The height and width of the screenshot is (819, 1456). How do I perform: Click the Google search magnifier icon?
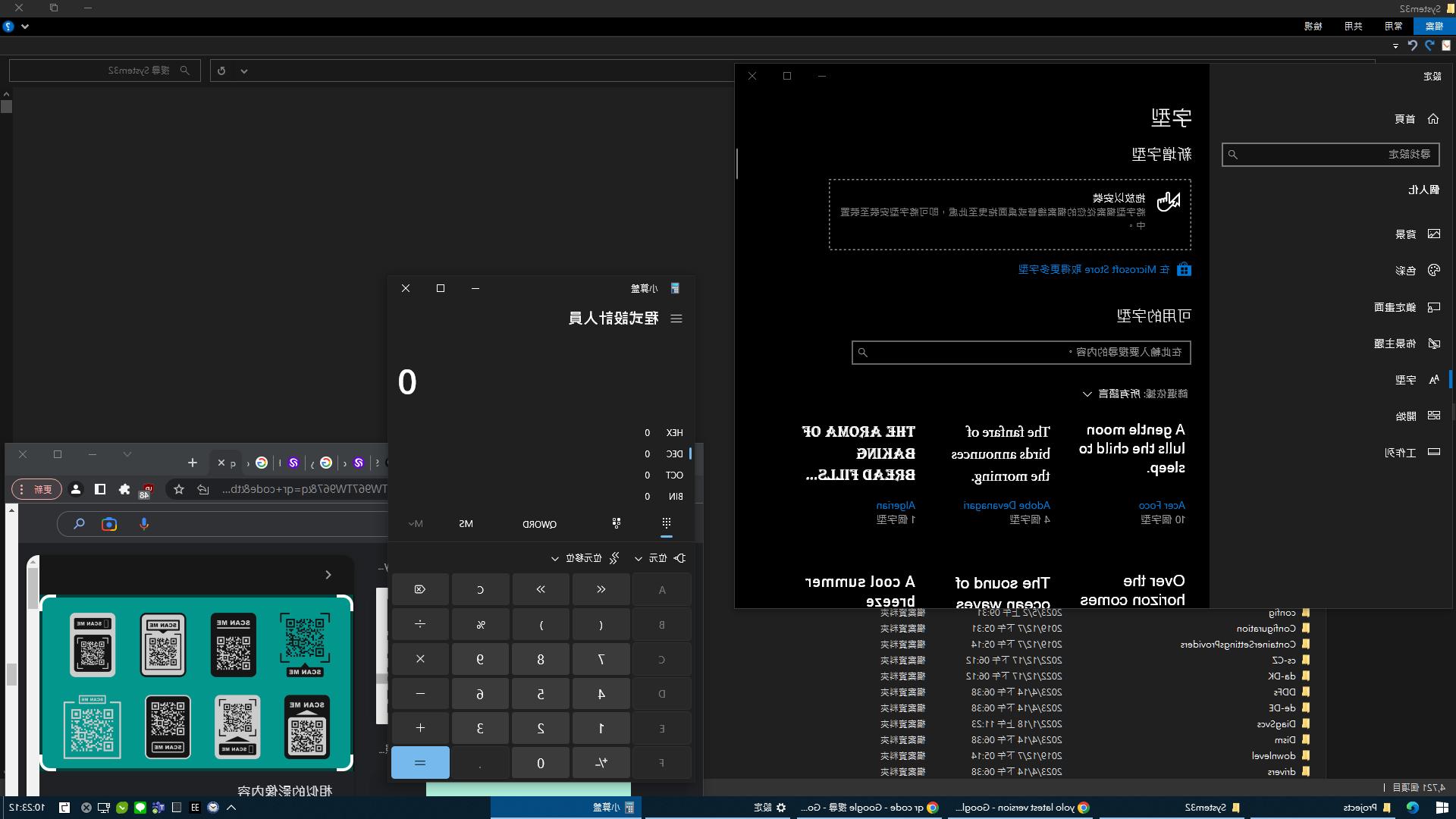pyautogui.click(x=79, y=524)
